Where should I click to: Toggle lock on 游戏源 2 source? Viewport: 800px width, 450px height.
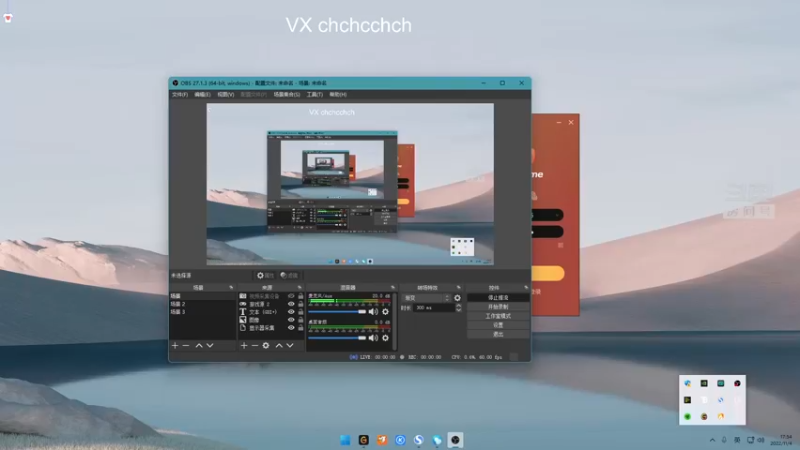(301, 304)
